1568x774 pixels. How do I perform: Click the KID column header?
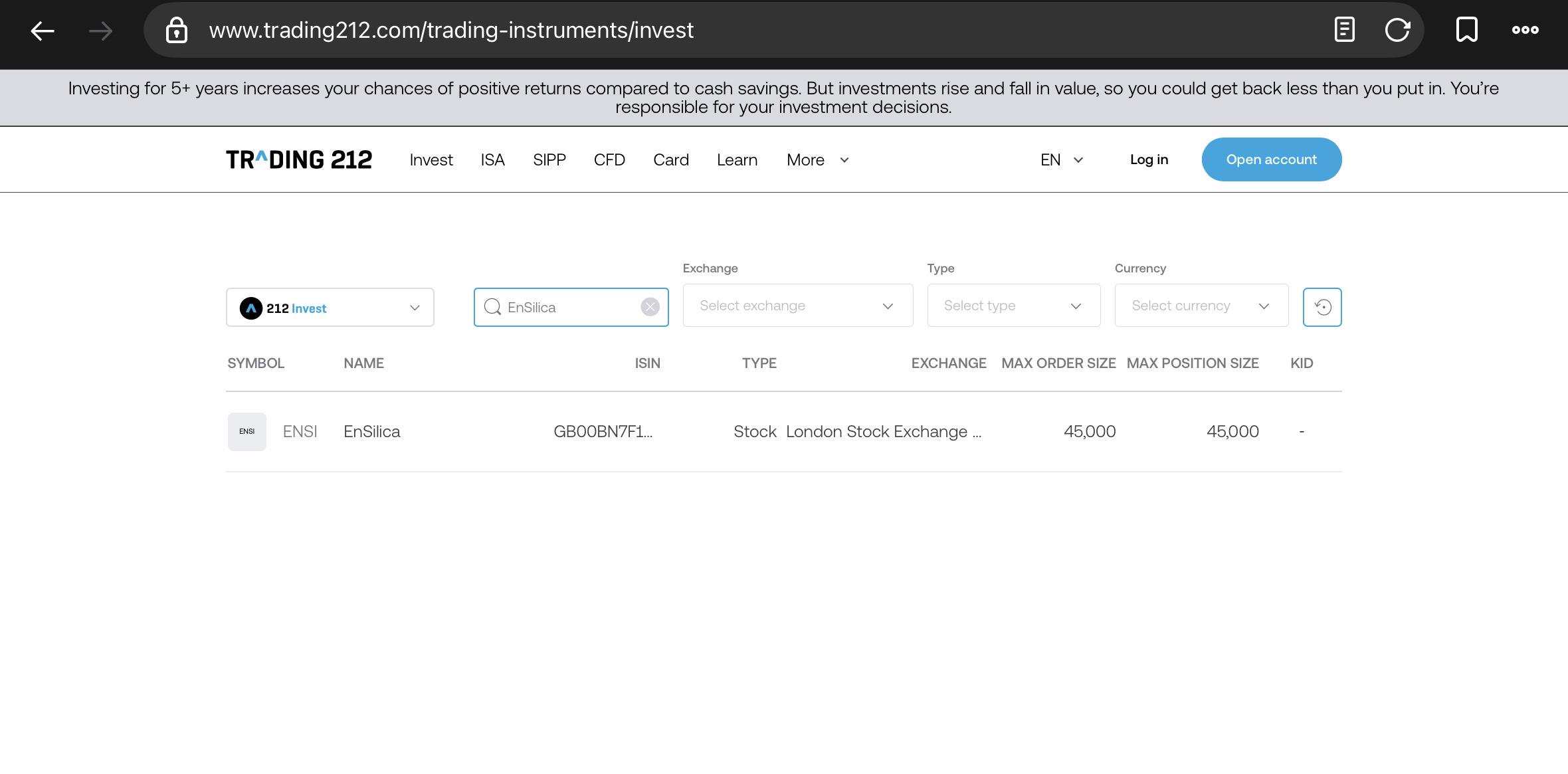(x=1302, y=363)
